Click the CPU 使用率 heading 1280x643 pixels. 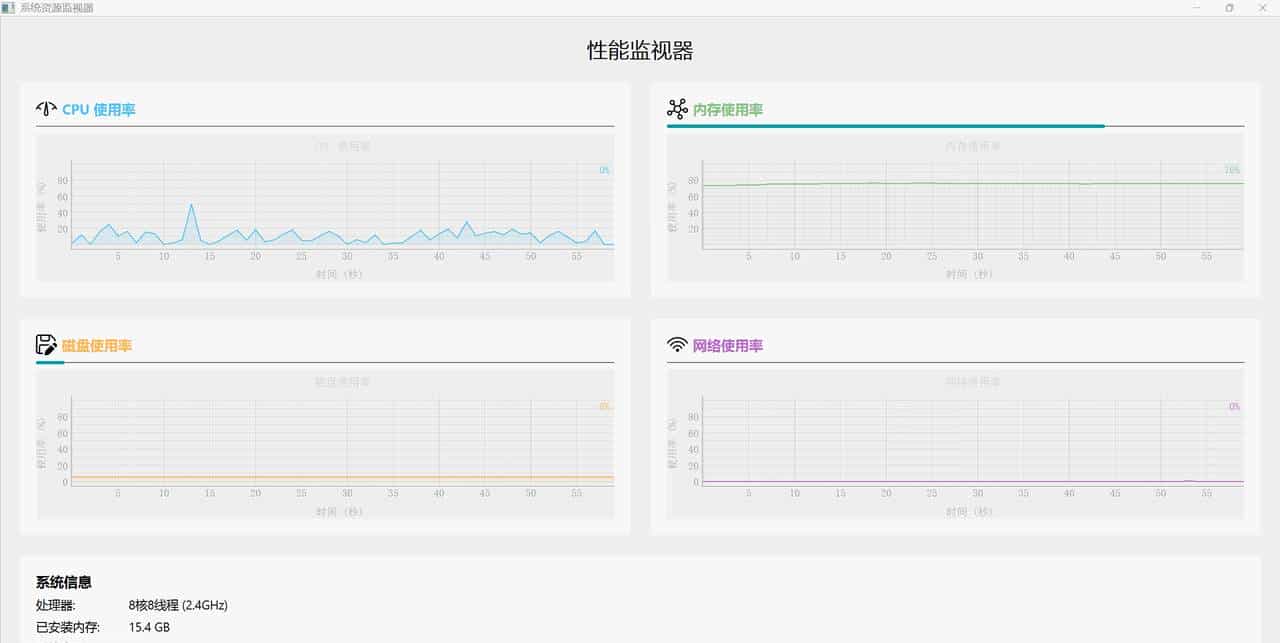tap(99, 110)
